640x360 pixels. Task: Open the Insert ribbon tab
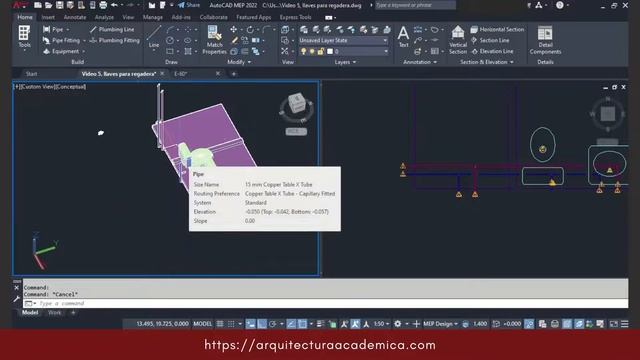coord(48,17)
